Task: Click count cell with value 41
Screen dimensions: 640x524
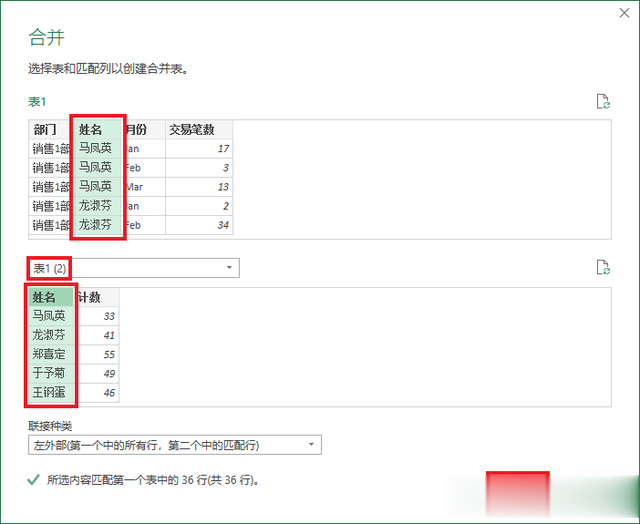Action: tap(96, 335)
